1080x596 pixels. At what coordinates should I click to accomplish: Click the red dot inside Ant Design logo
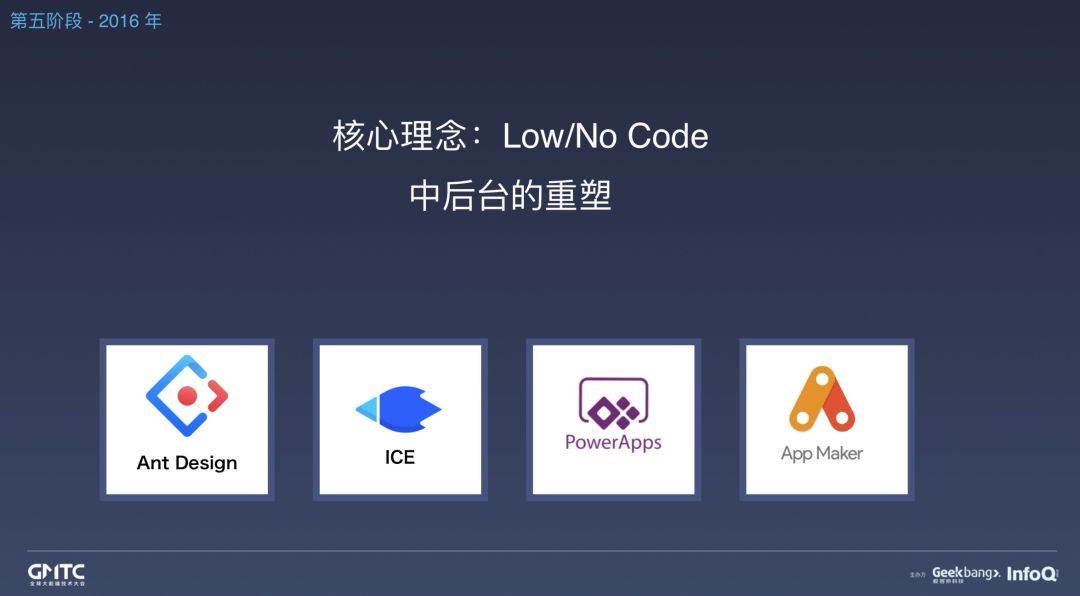pos(187,395)
